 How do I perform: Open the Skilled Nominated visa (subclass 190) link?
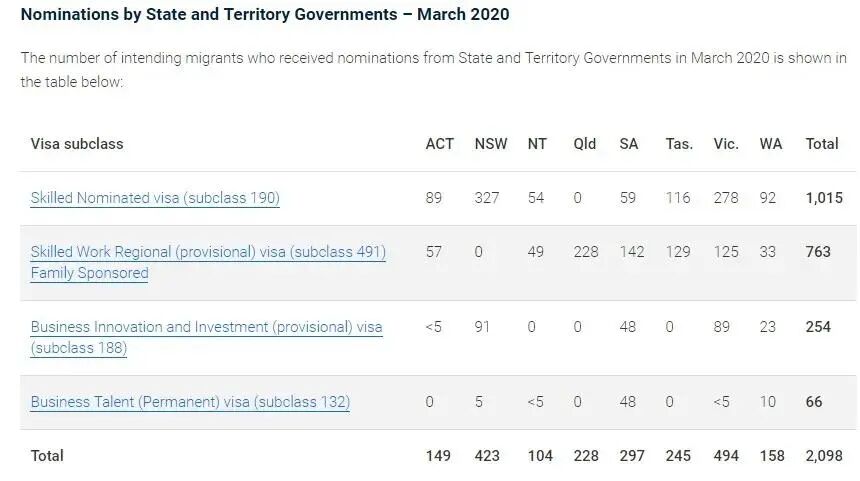click(x=155, y=198)
